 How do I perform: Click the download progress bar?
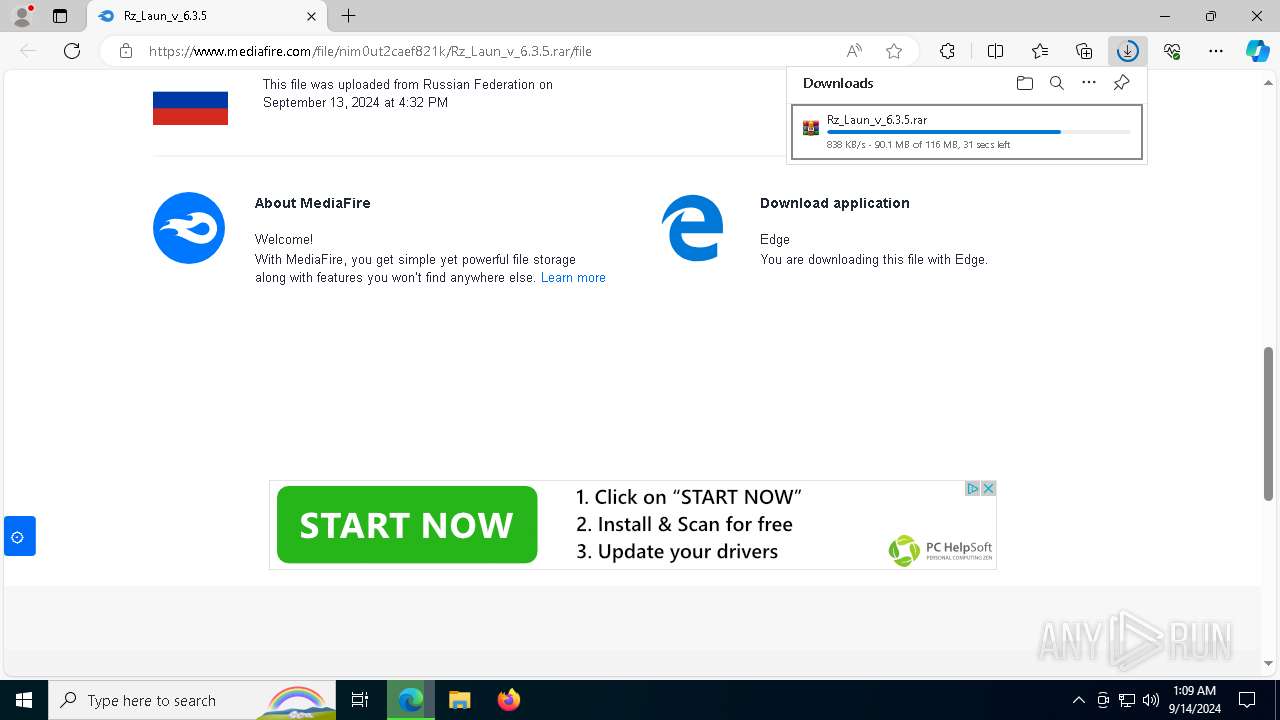coord(979,132)
